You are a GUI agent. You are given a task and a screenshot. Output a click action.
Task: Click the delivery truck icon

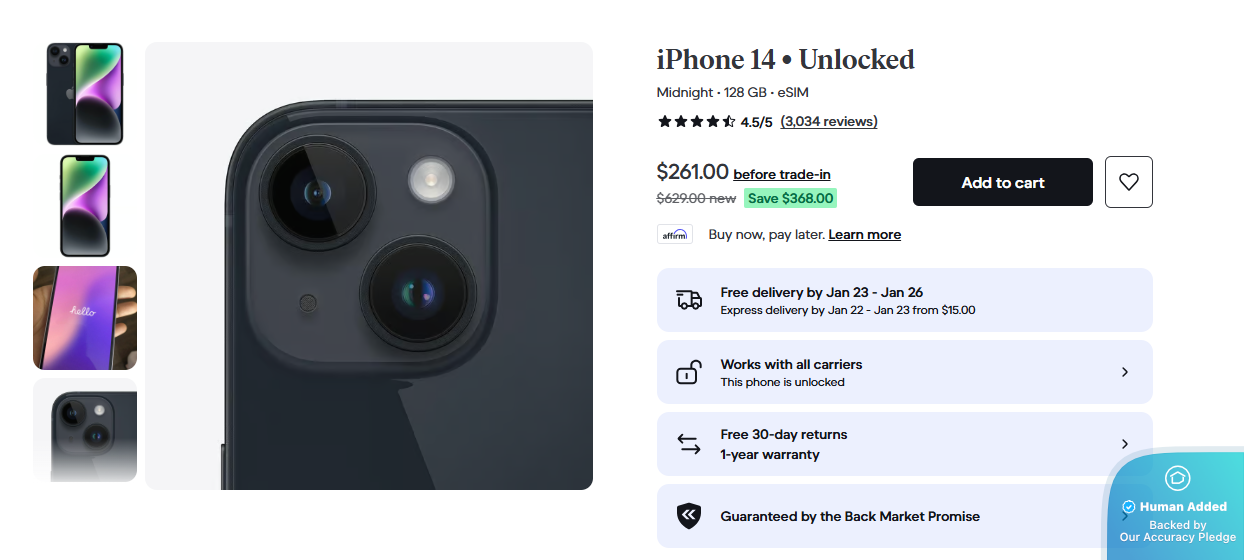pos(689,300)
